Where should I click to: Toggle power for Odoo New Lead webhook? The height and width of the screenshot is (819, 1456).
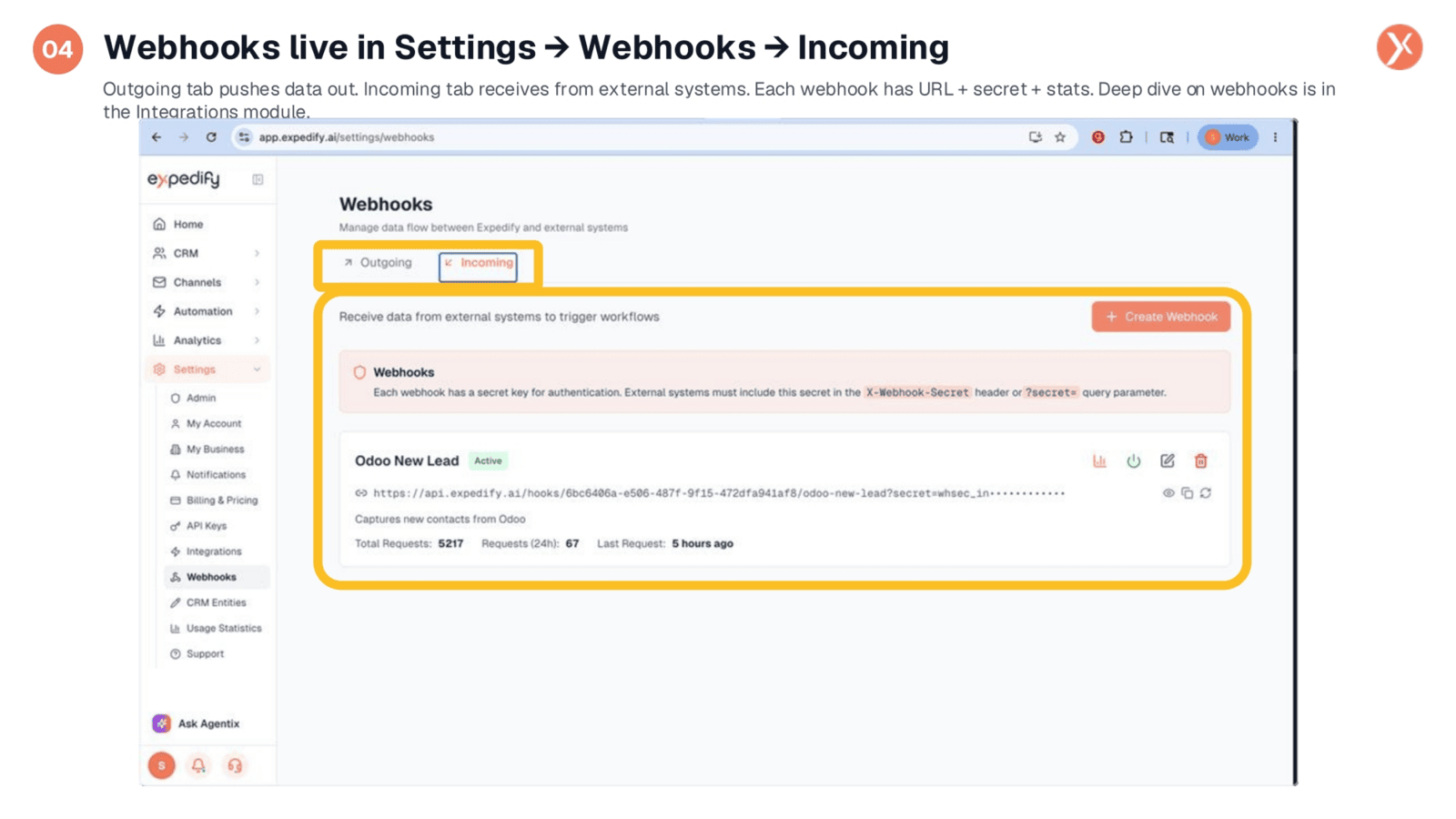(1133, 461)
